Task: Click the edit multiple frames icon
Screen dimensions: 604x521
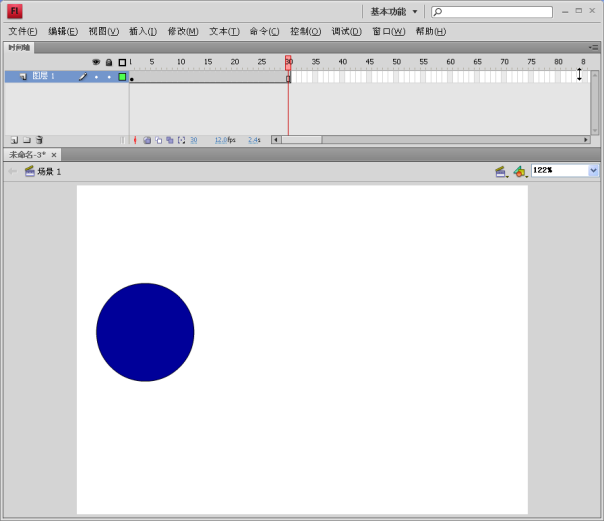Action: tap(170, 140)
